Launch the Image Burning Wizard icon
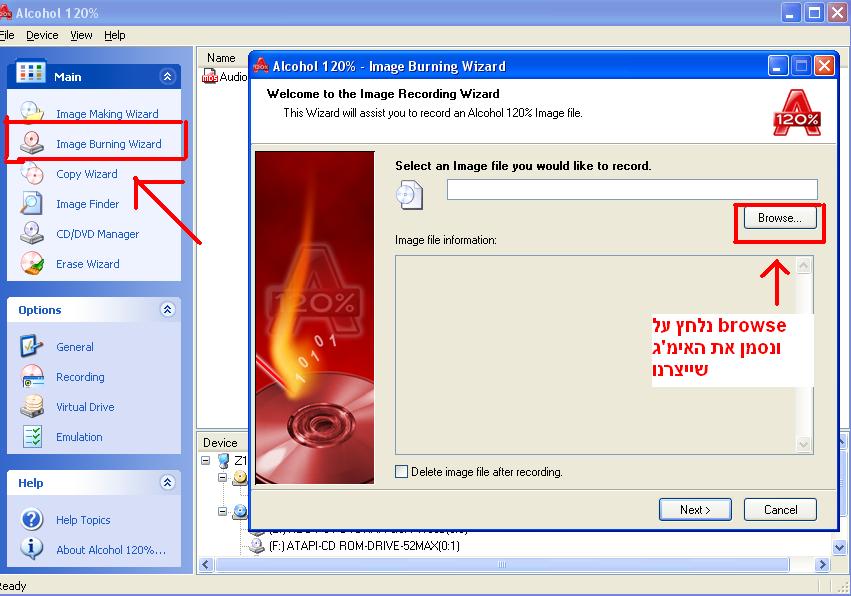 [x=32, y=143]
